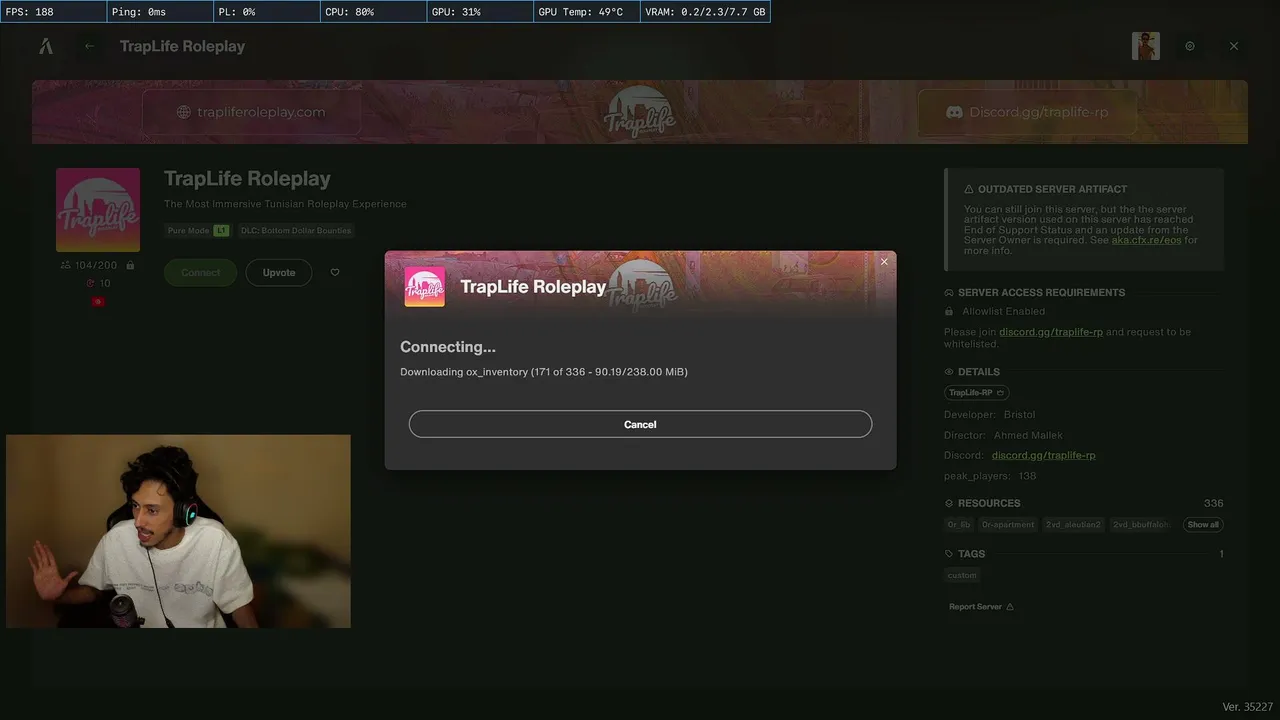The height and width of the screenshot is (720, 1280).
Task: Click the Ver. 35227 version label
Action: pyautogui.click(x=1247, y=707)
